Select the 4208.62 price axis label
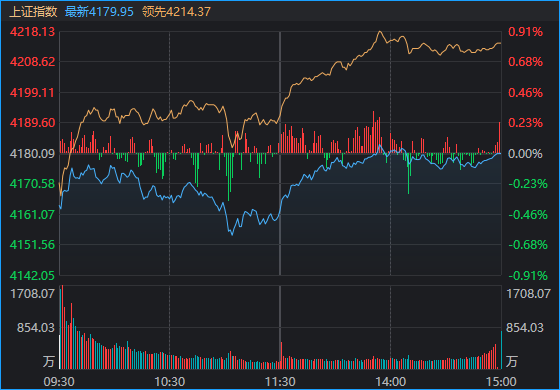Viewport: 560px width, 390px height. [x=32, y=62]
